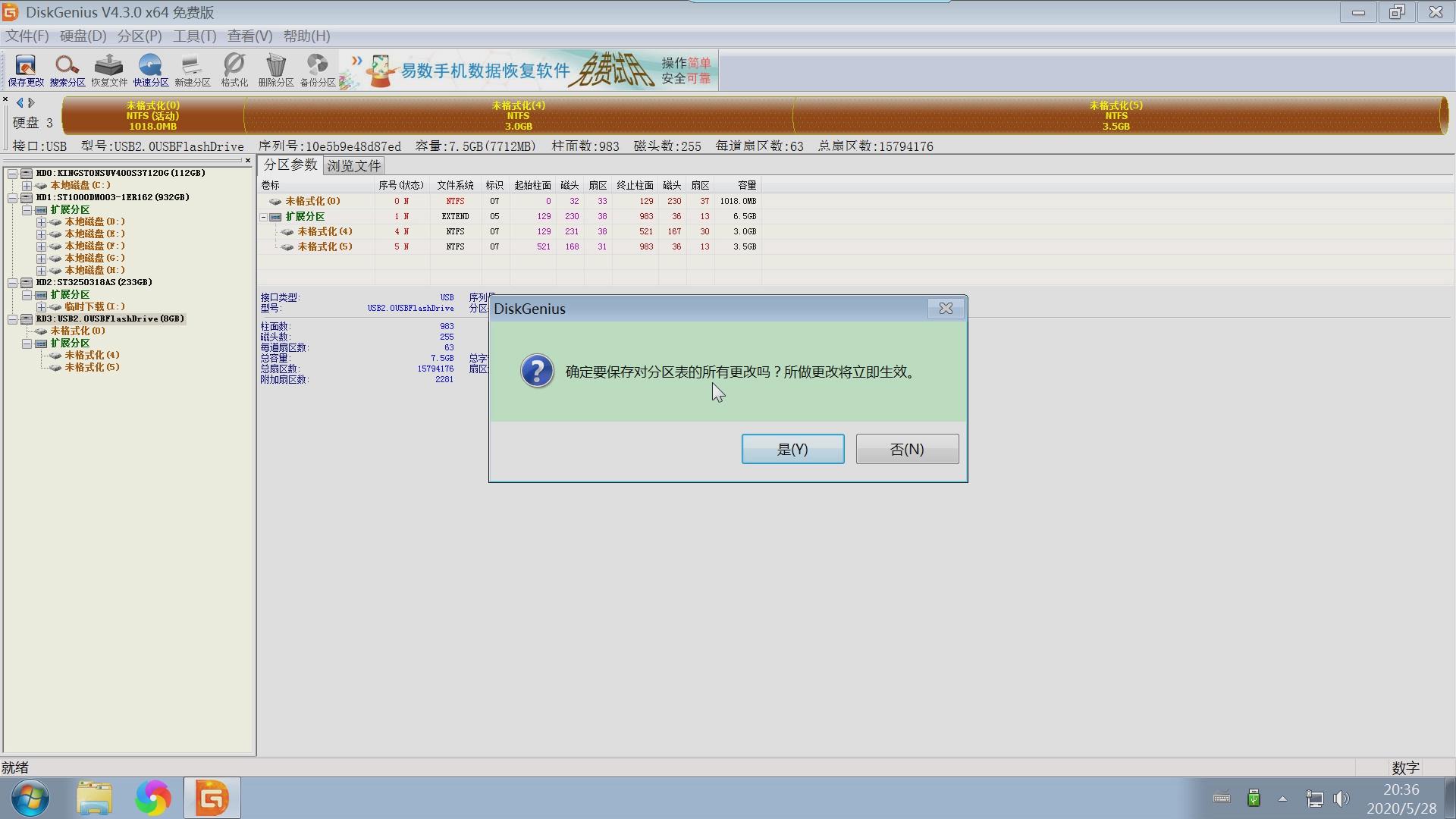Cancel the dialog with 否(N)

(907, 448)
